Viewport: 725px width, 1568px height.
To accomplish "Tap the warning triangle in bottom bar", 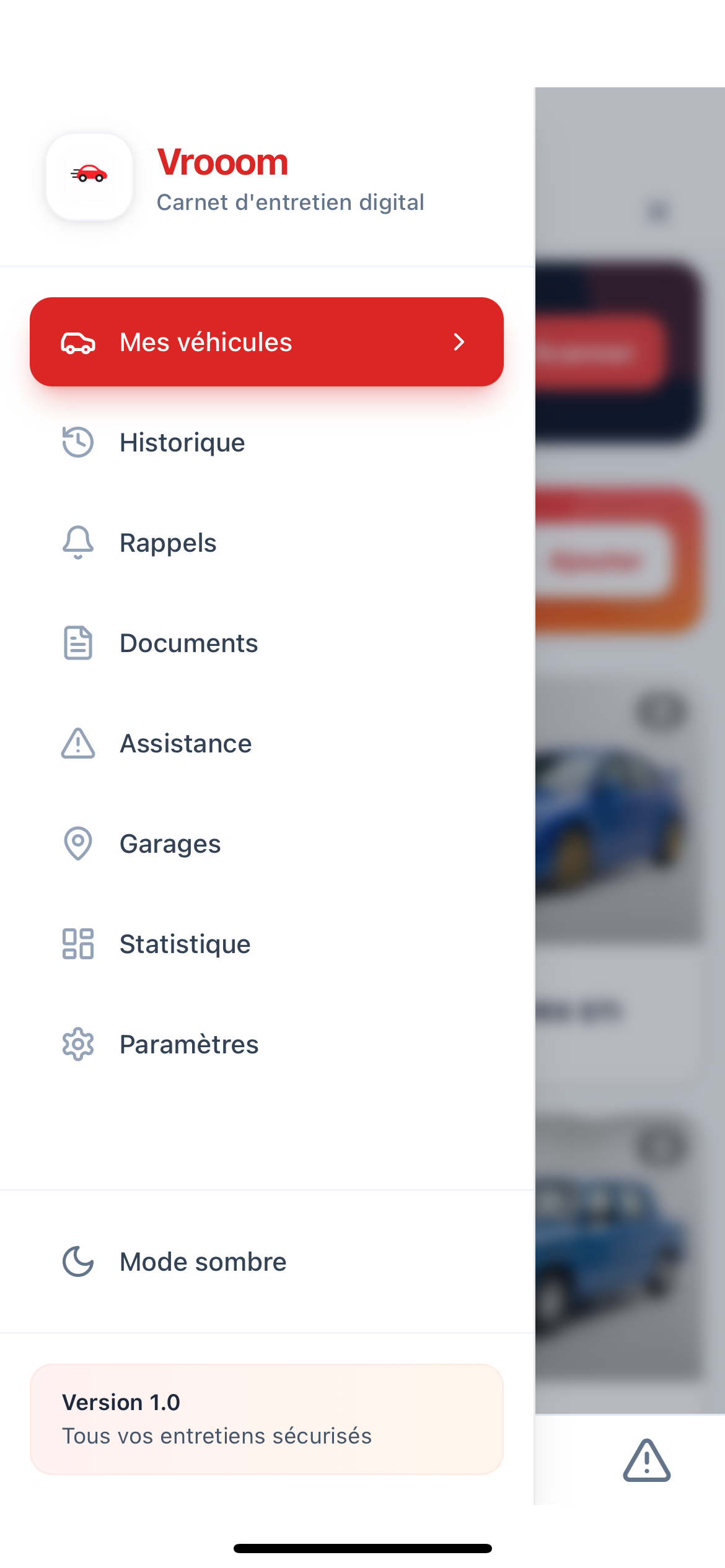I will [646, 1460].
